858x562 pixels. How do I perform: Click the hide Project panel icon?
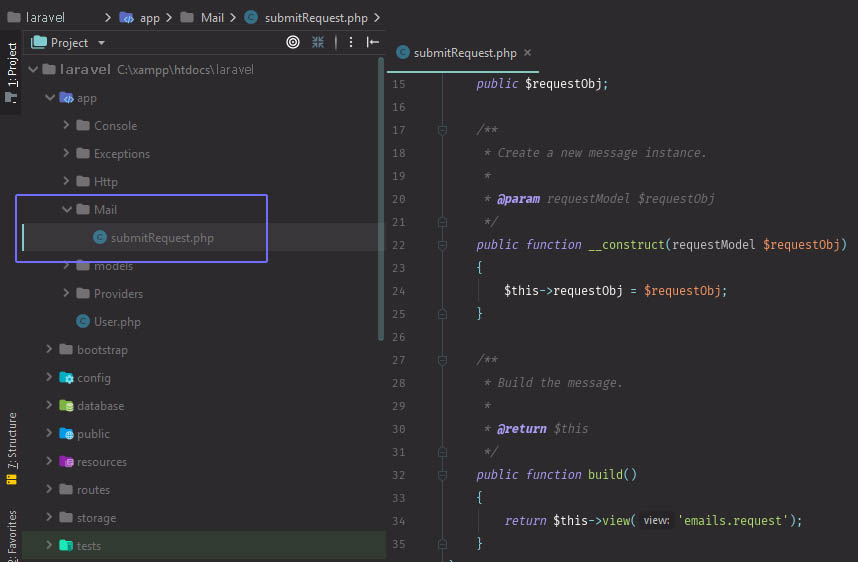[x=373, y=42]
